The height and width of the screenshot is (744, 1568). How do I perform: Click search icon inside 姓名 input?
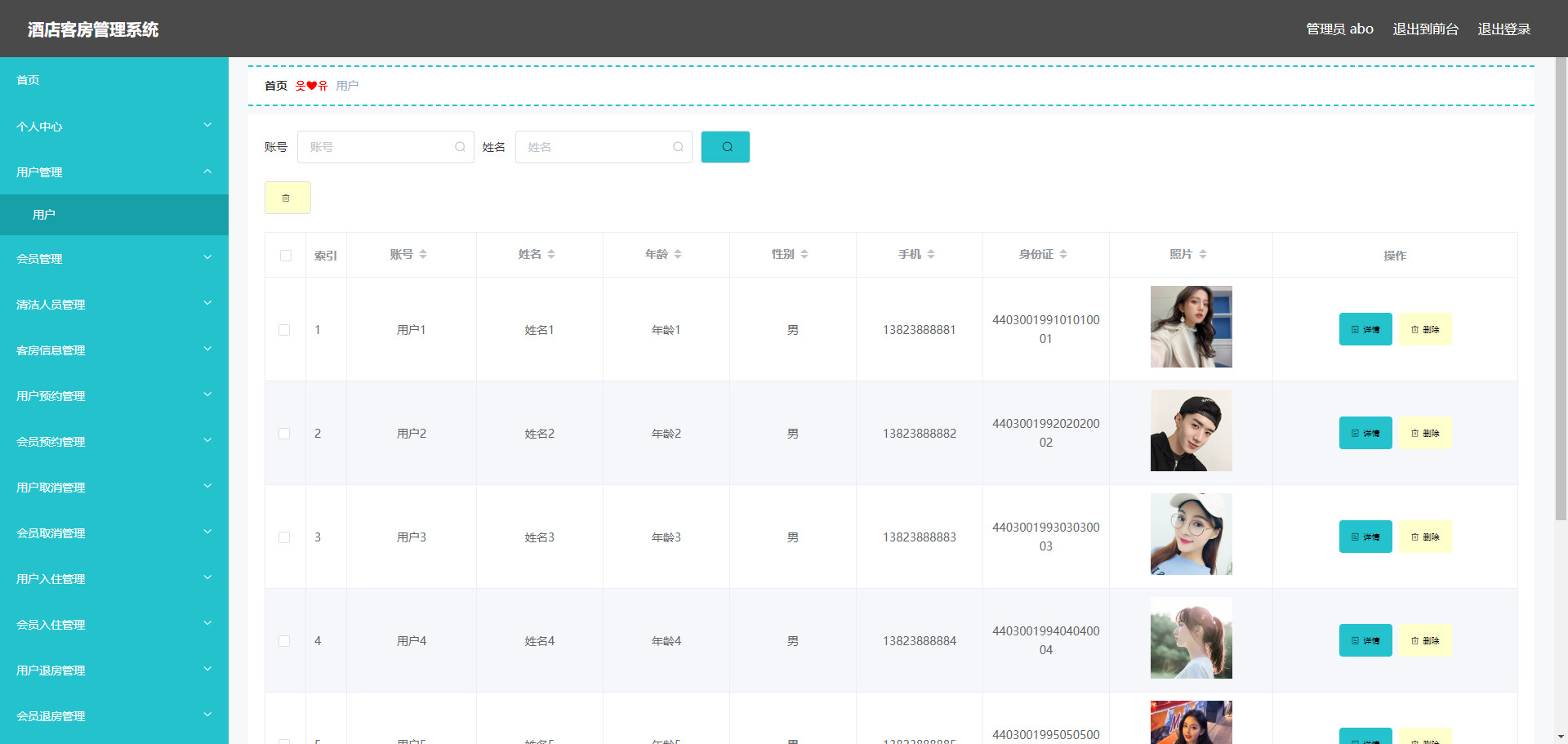pos(678,147)
